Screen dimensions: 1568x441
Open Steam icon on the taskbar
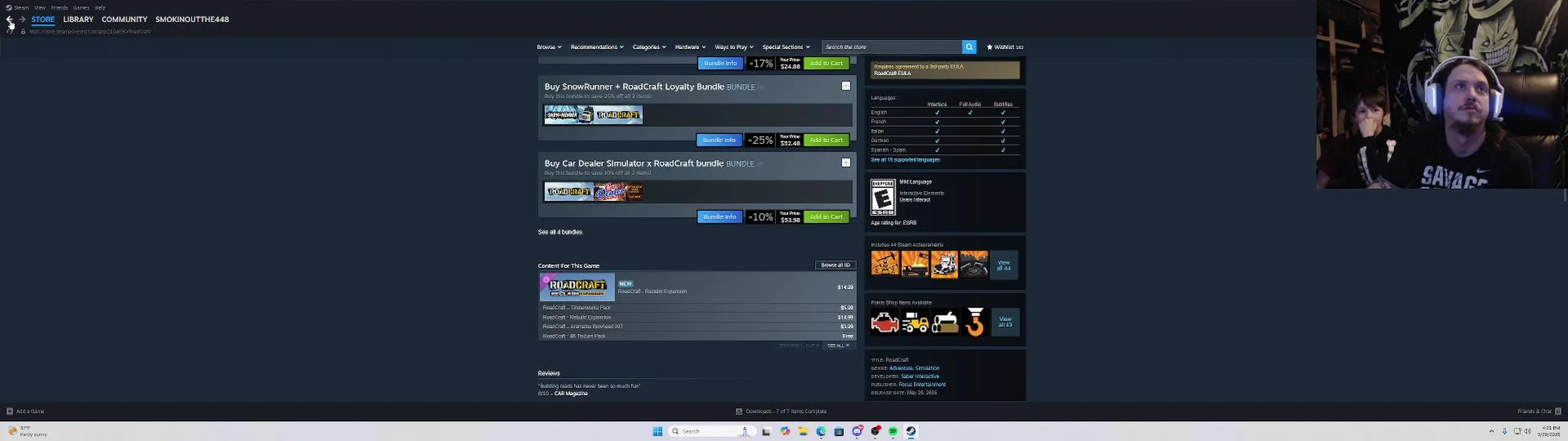911,431
